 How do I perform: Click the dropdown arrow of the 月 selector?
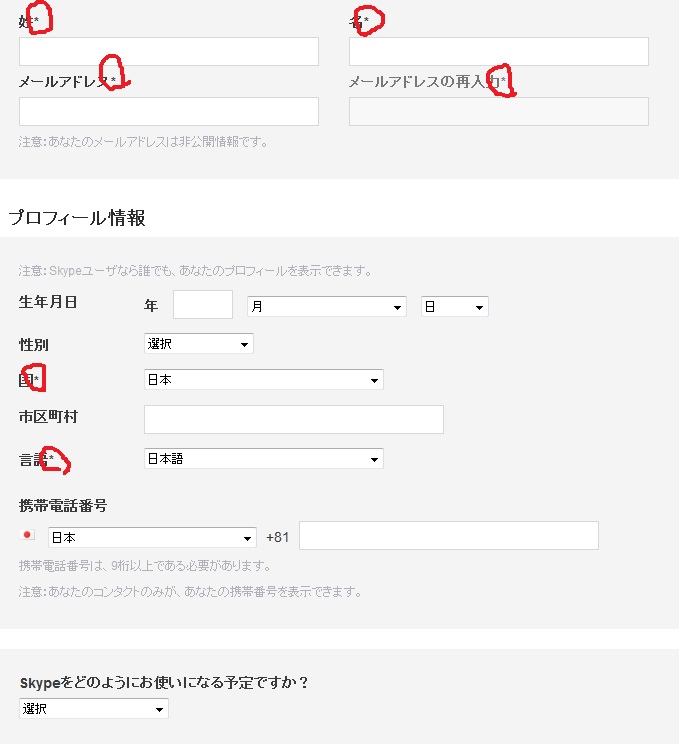pos(397,307)
